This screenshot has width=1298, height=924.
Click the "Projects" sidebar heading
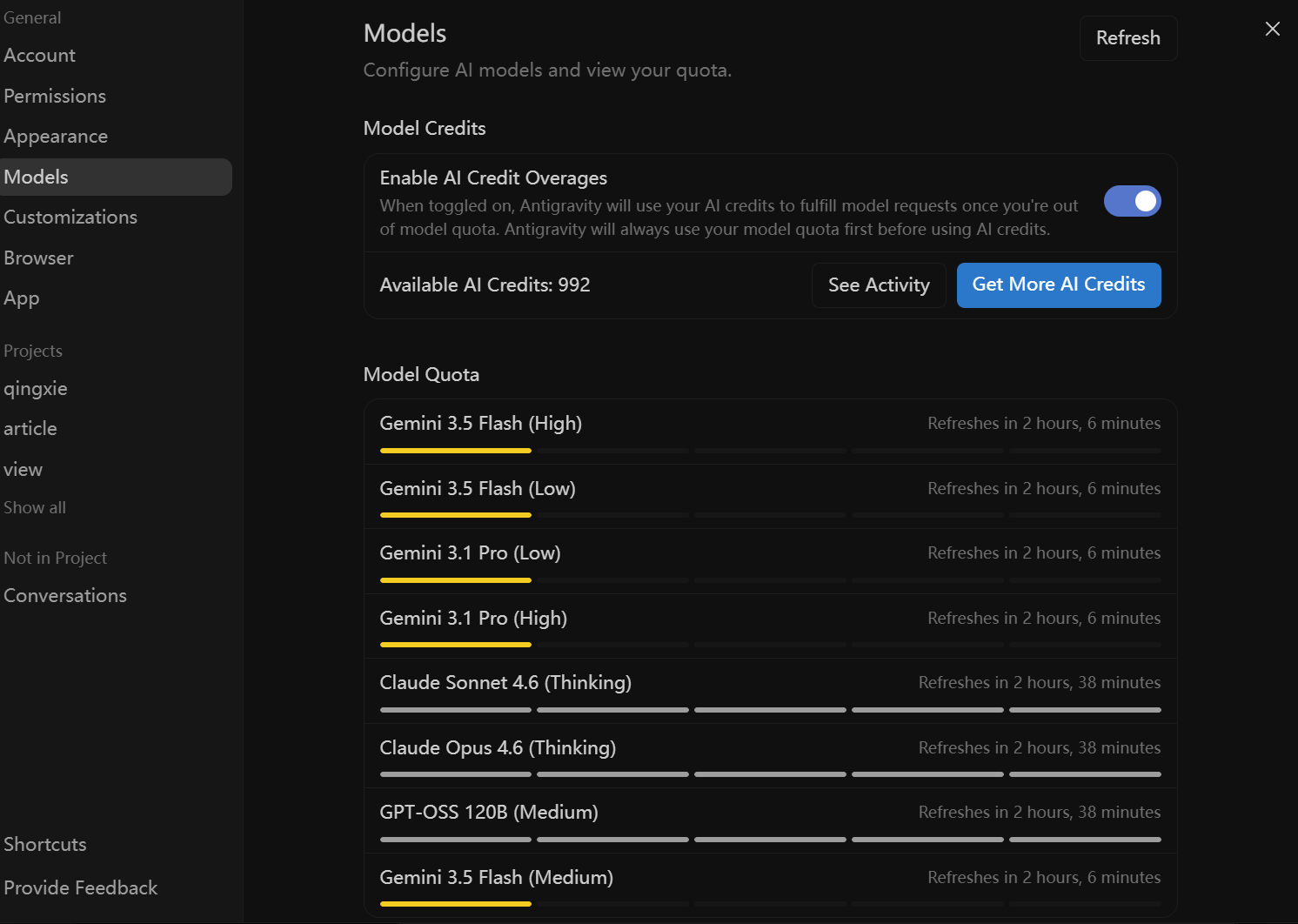[x=33, y=351]
